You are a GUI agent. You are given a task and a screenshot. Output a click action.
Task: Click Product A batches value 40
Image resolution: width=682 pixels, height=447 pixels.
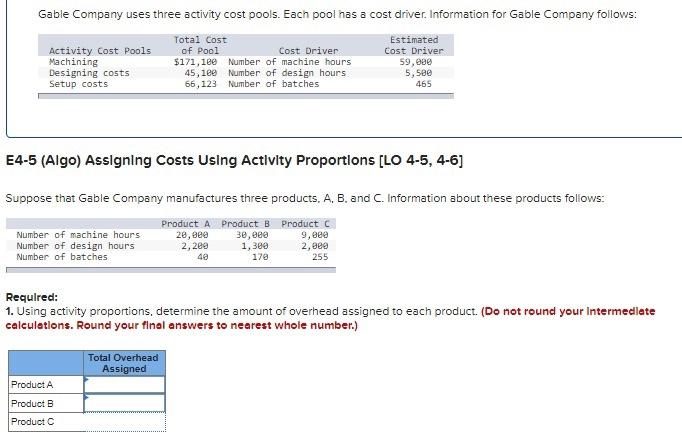(203, 257)
